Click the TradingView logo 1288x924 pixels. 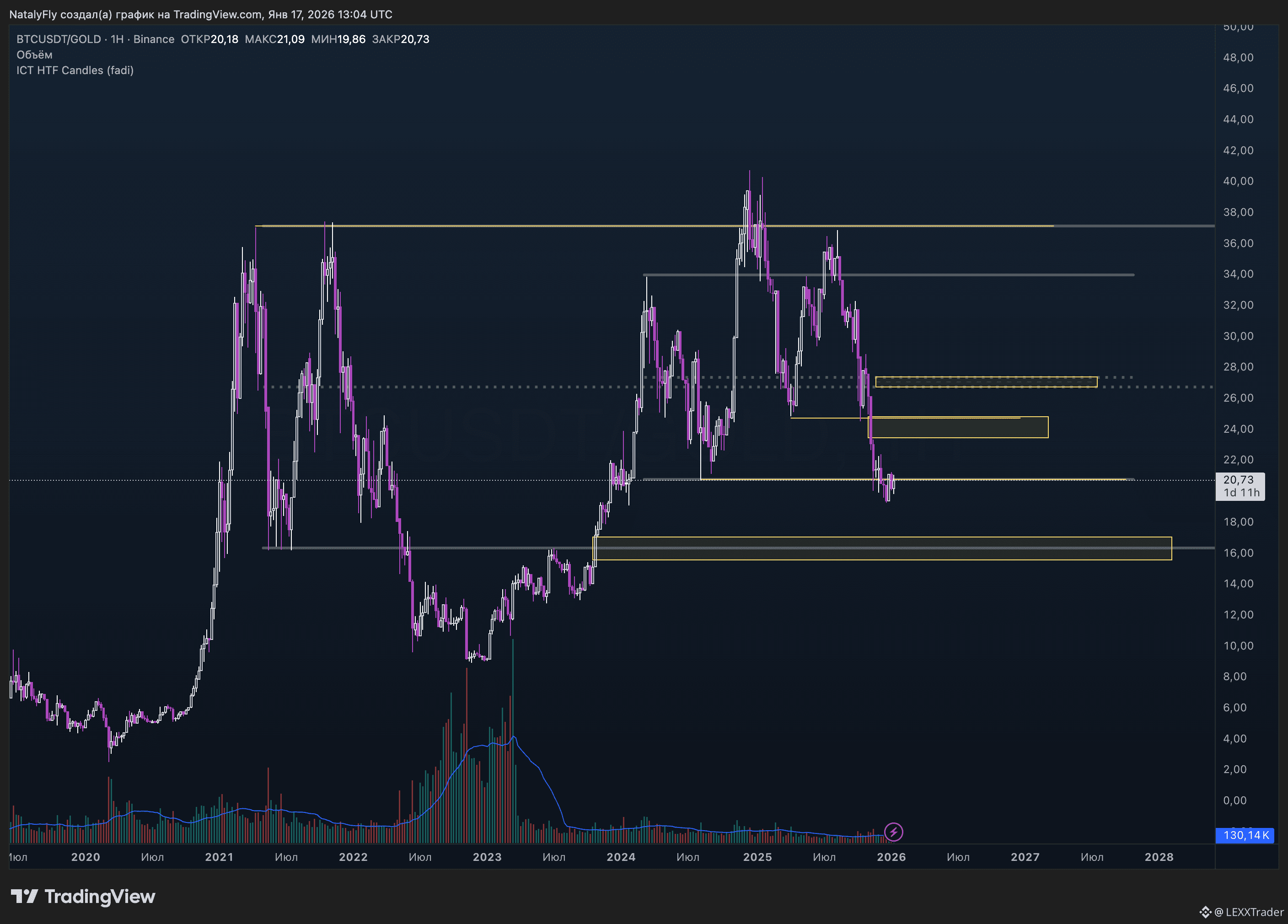click(x=83, y=897)
